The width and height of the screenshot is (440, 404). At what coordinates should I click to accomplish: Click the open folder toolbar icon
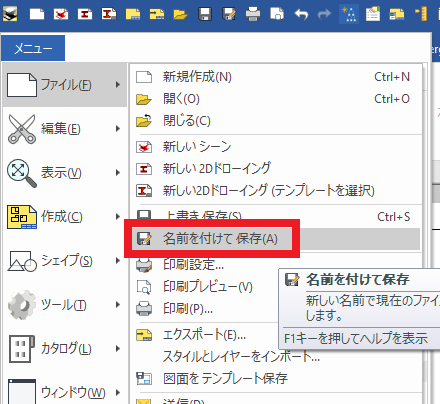tap(180, 14)
